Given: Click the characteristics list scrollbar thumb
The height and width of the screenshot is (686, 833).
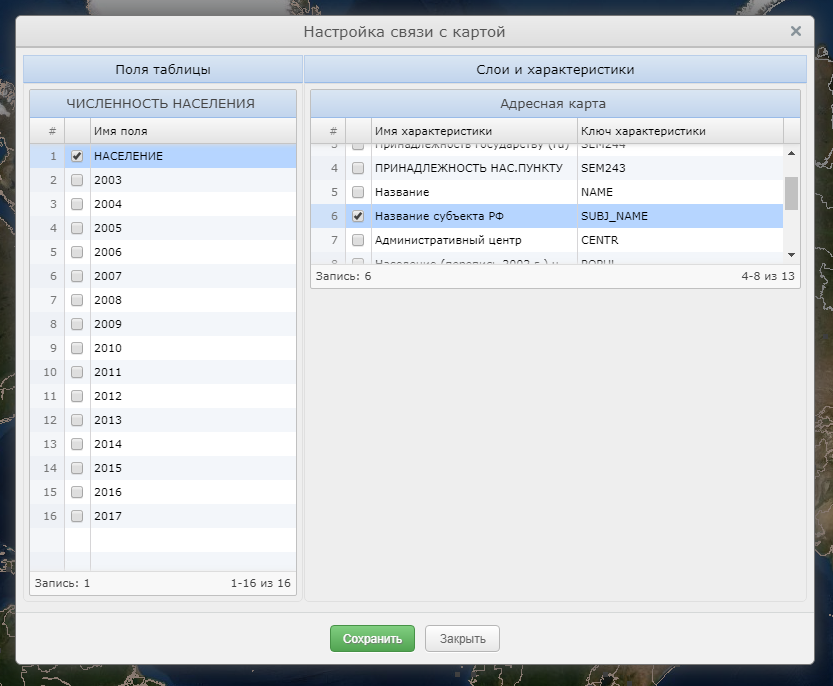Looking at the screenshot, I should tap(791, 193).
